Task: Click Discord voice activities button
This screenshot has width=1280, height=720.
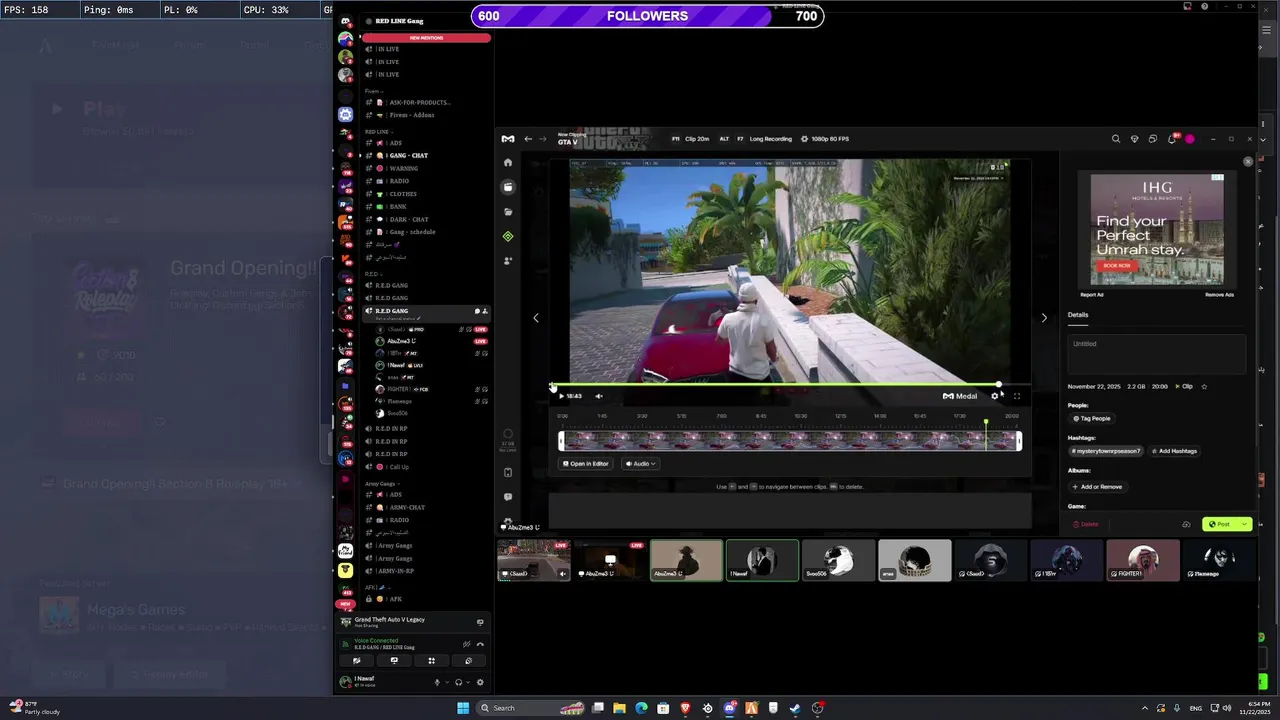Action: point(432,661)
